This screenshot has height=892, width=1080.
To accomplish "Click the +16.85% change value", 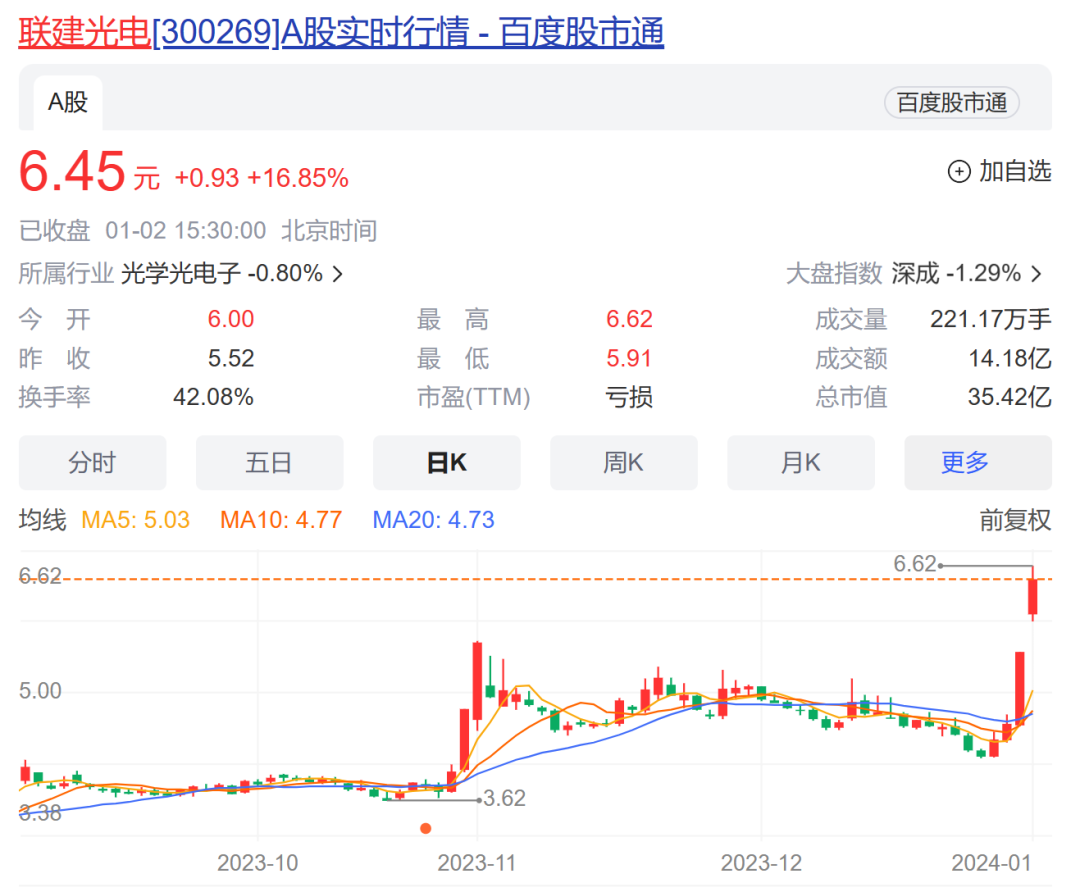I will coord(298,178).
